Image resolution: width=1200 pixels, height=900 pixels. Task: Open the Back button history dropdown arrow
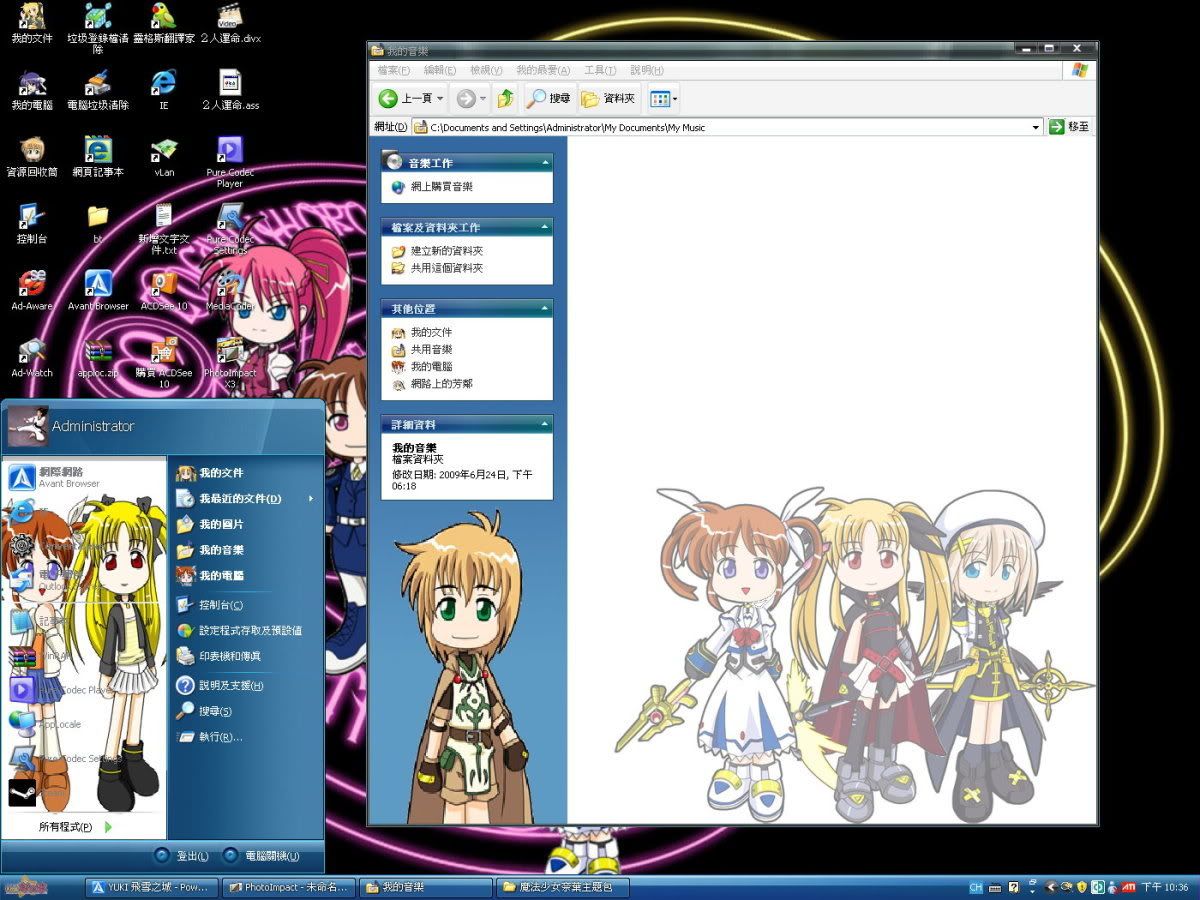tap(441, 98)
